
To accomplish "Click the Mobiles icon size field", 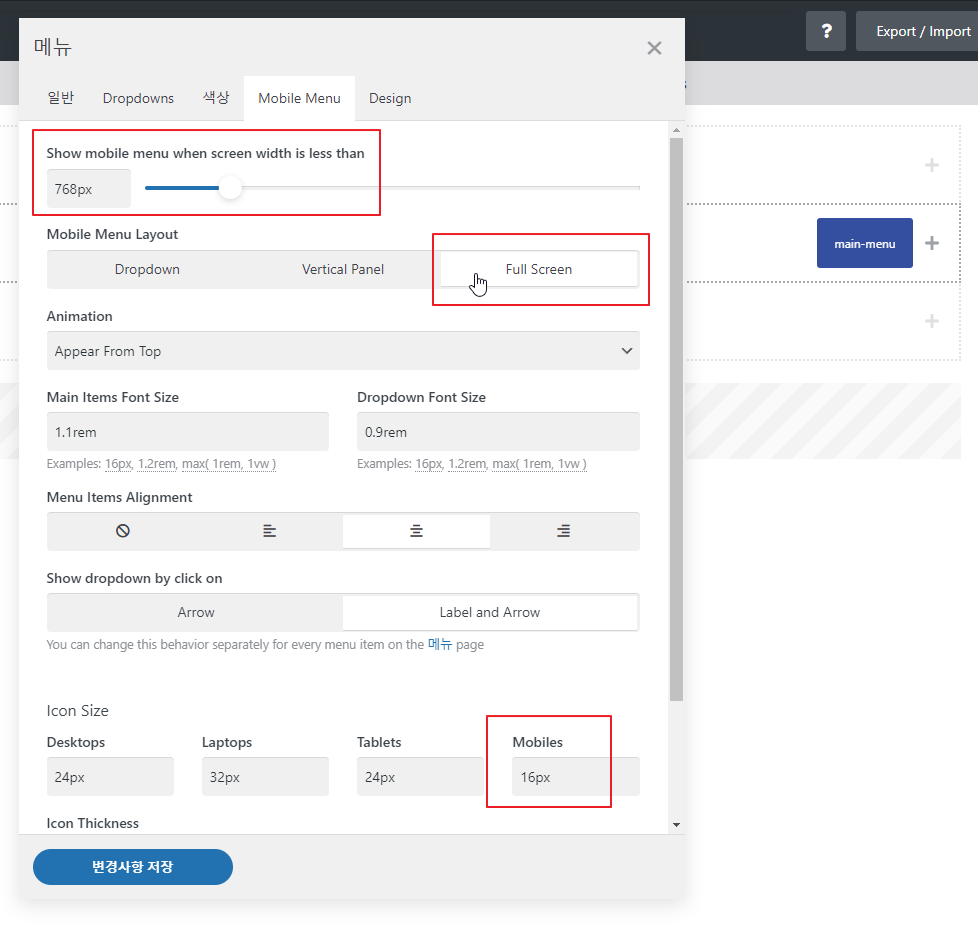I will click(576, 777).
